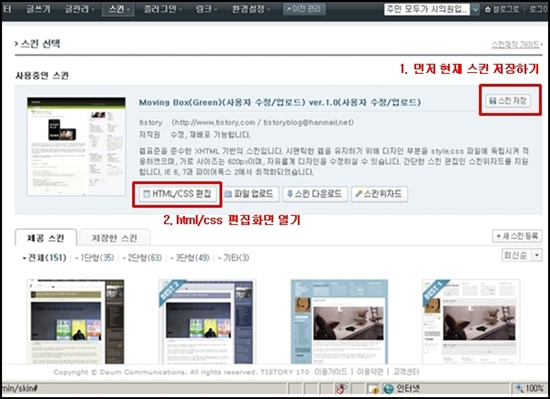Open the 이용가이드 footer link
This screenshot has height=399, width=550.
click(x=330, y=372)
